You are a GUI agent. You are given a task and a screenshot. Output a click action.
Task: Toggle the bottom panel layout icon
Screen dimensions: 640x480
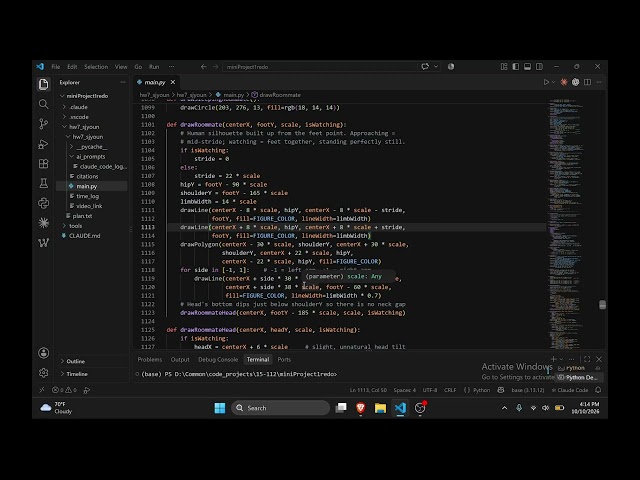point(527,67)
